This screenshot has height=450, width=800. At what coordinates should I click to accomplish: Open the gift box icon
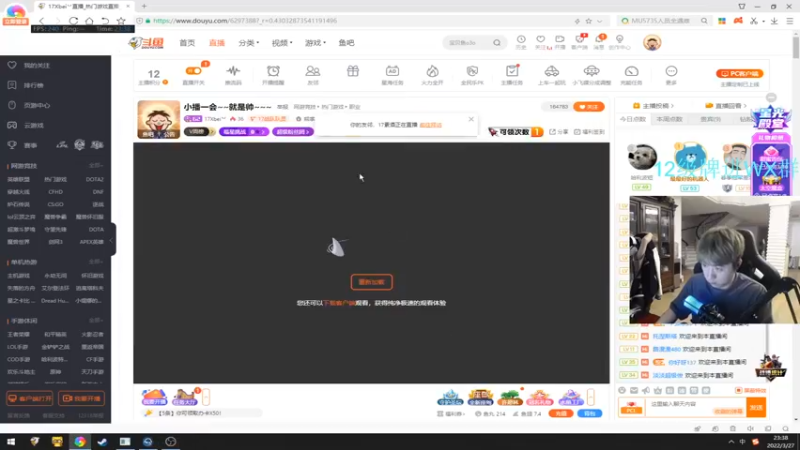[x=353, y=72]
